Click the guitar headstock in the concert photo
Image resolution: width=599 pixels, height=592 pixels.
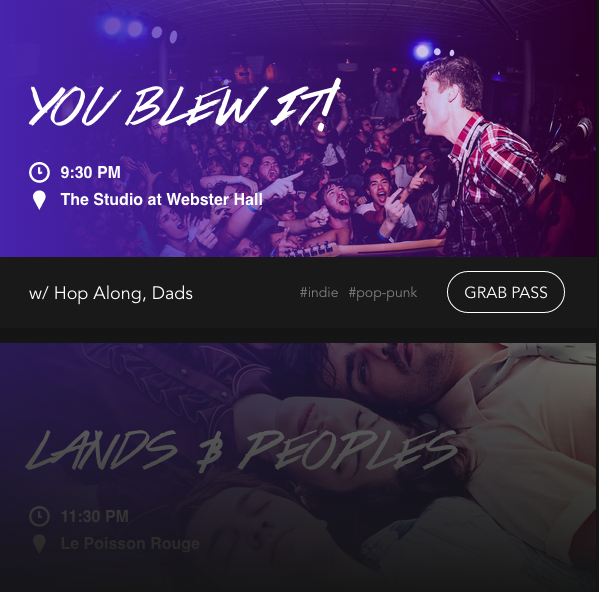tap(309, 250)
